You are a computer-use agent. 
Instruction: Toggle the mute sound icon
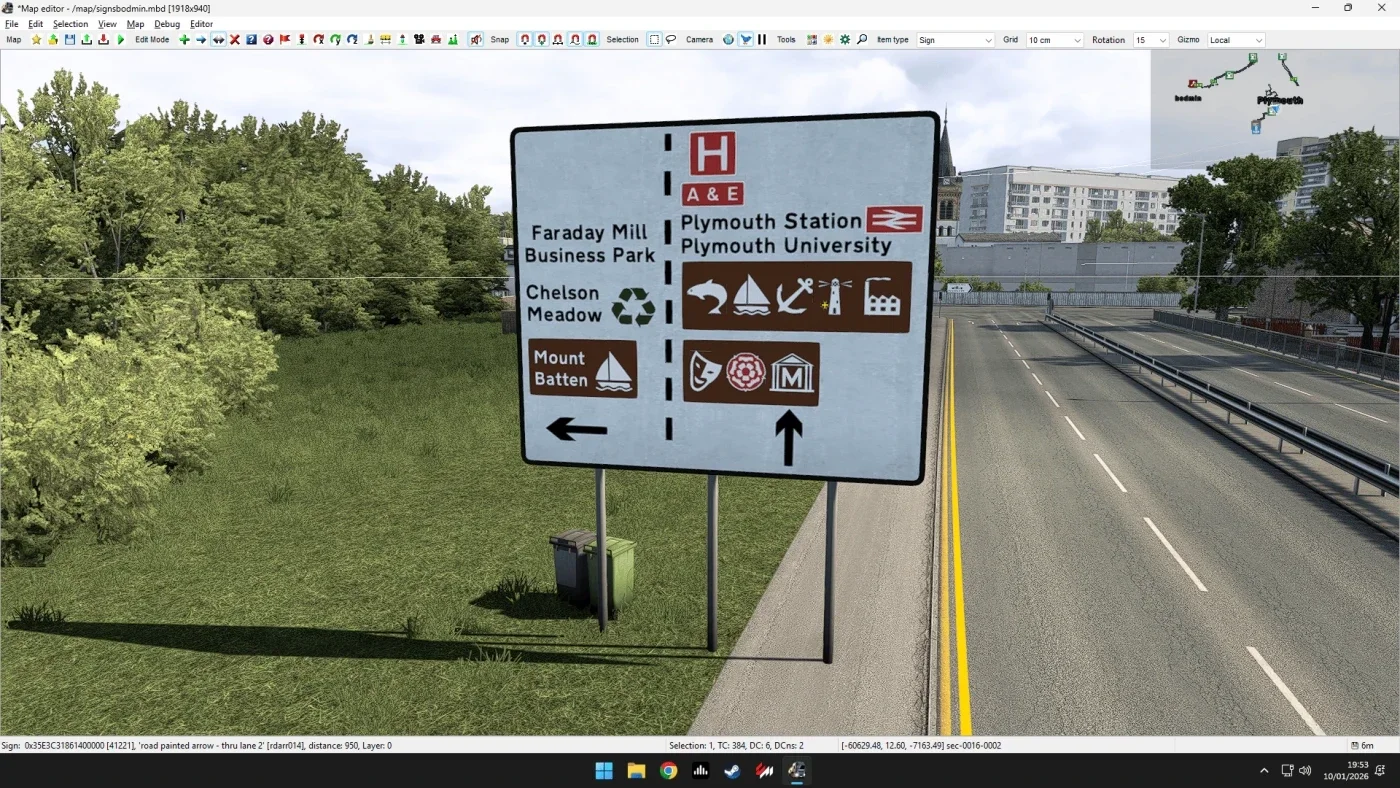472,39
